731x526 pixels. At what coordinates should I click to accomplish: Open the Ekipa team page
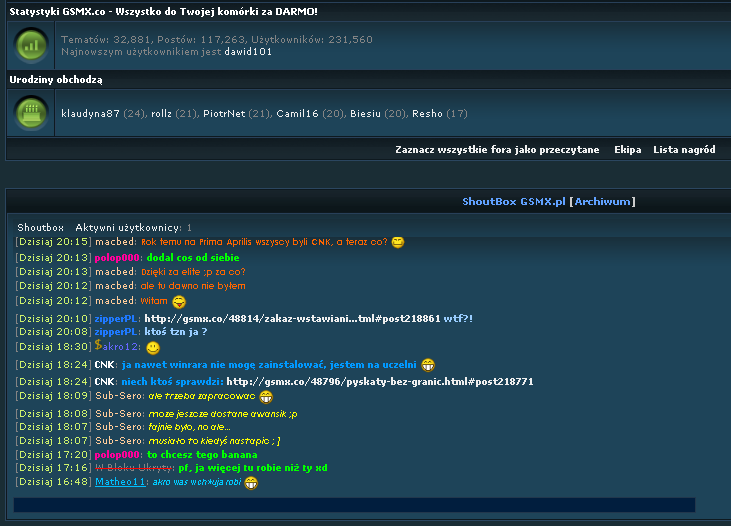tap(627, 150)
